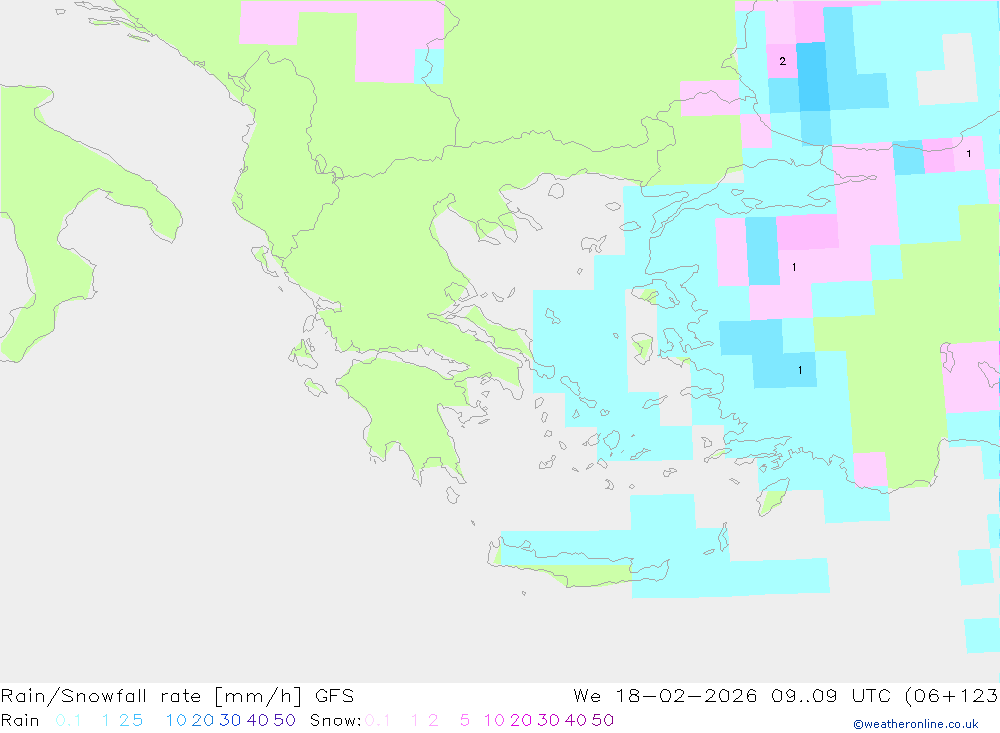Screen dimensions: 1000x733
Task: Select rain legend value 5
Action: [137, 720]
